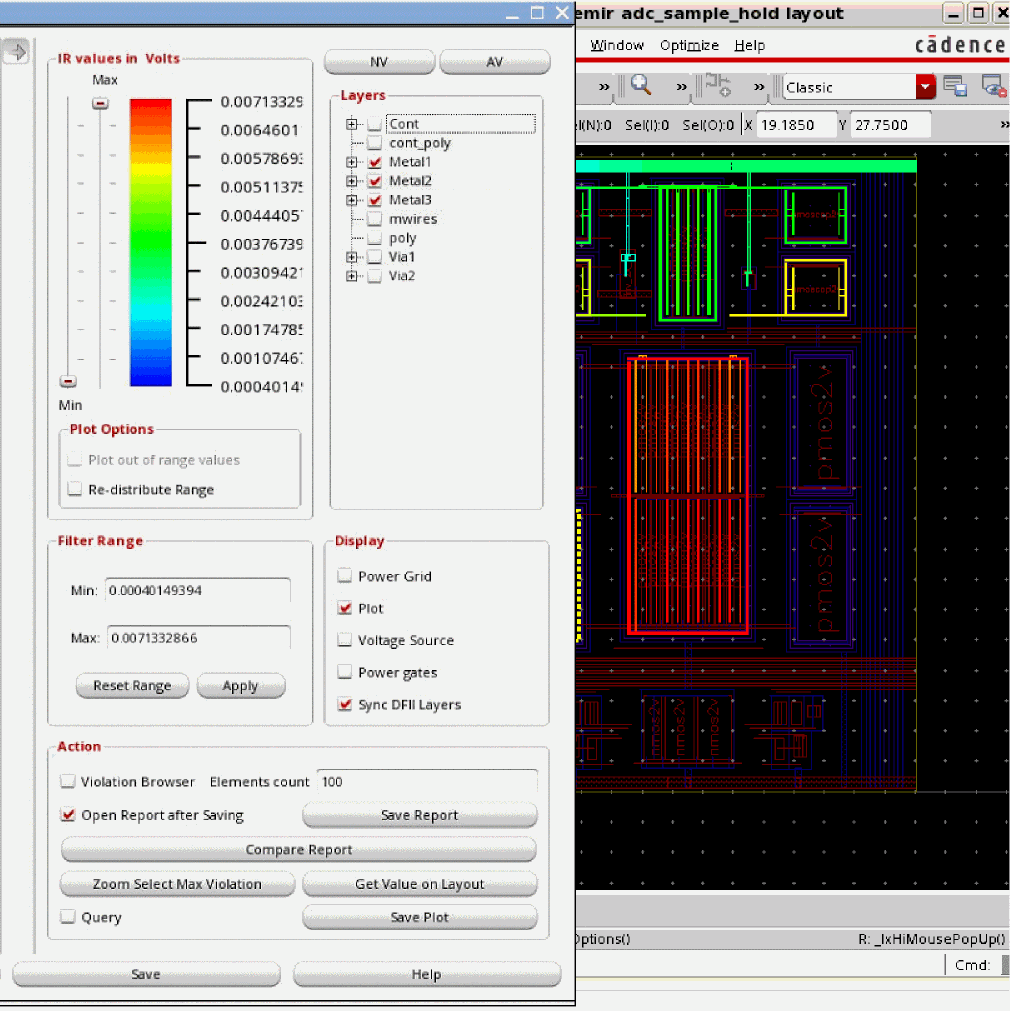The width and height of the screenshot is (1010, 1011).
Task: Click the Filter Range Min input field
Action: coord(197,591)
